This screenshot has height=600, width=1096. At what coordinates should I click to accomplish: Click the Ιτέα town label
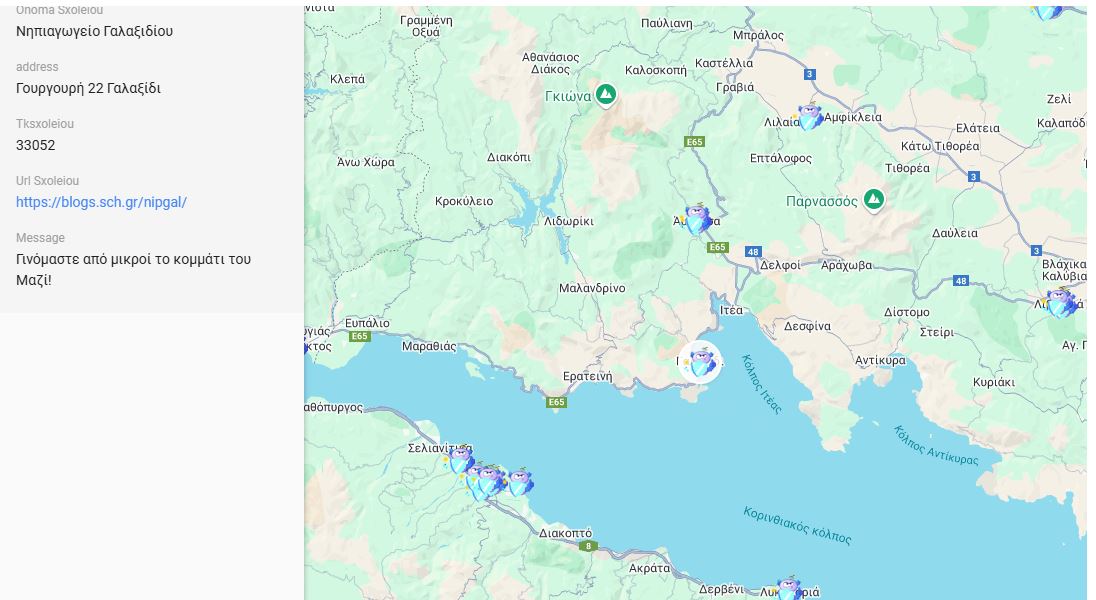pyautogui.click(x=731, y=310)
